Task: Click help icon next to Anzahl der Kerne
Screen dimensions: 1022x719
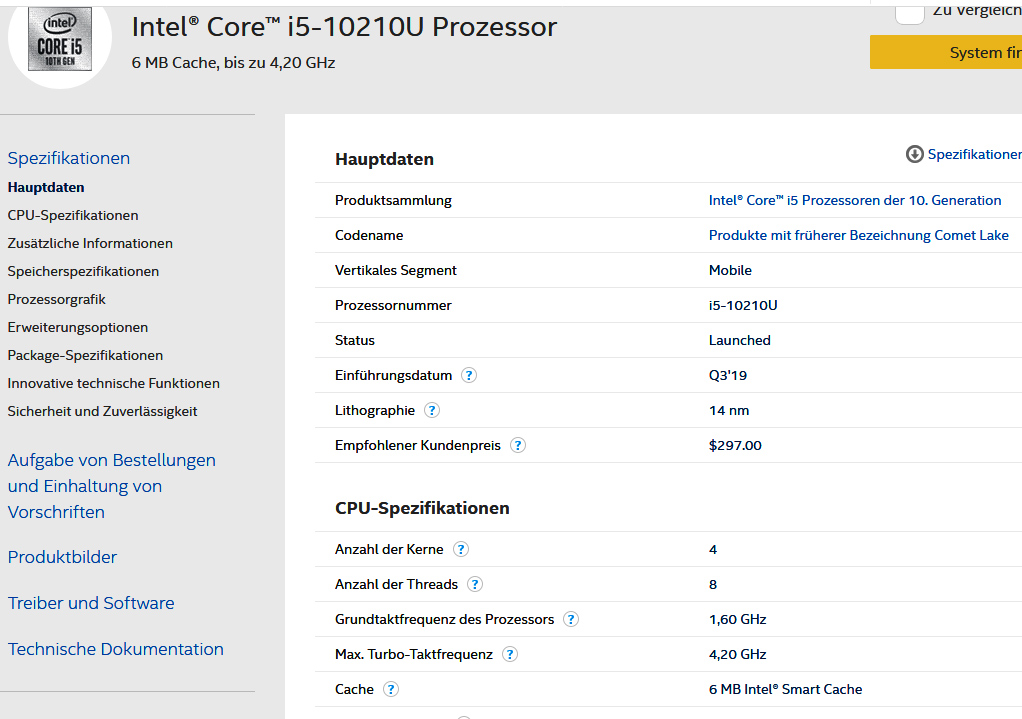Action: click(x=461, y=550)
